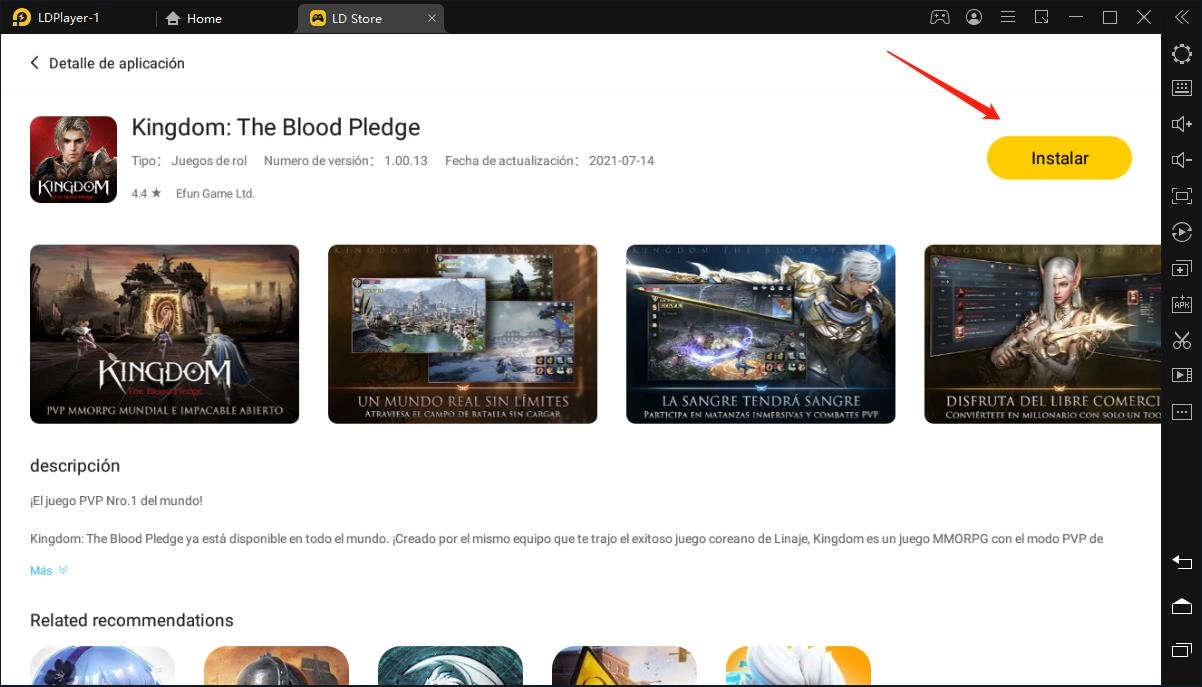
Task: Open 'Un mundo real sin límites' screenshot
Action: coord(462,334)
